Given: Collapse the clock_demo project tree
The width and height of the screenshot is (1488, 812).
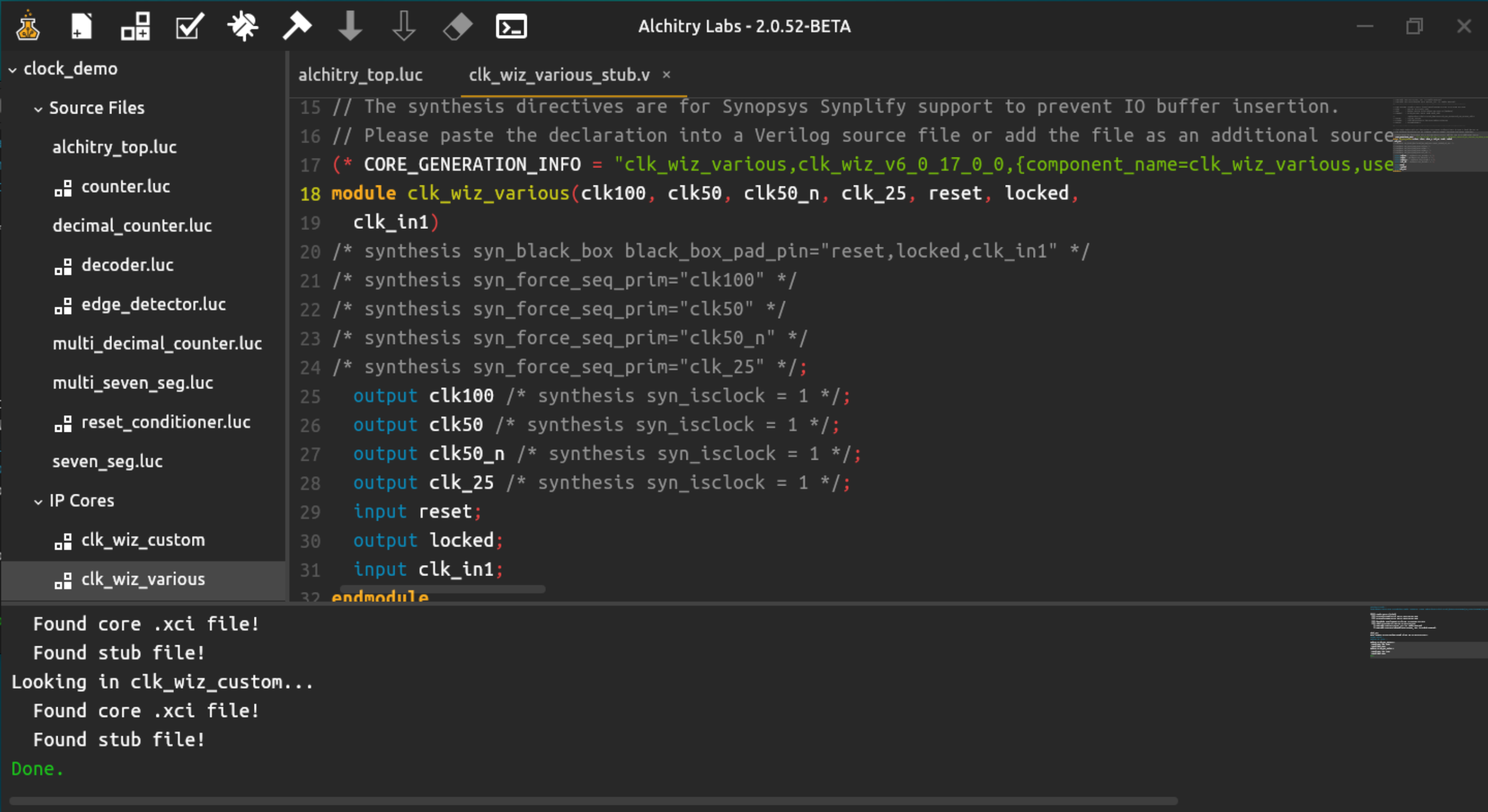Looking at the screenshot, I should point(13,69).
